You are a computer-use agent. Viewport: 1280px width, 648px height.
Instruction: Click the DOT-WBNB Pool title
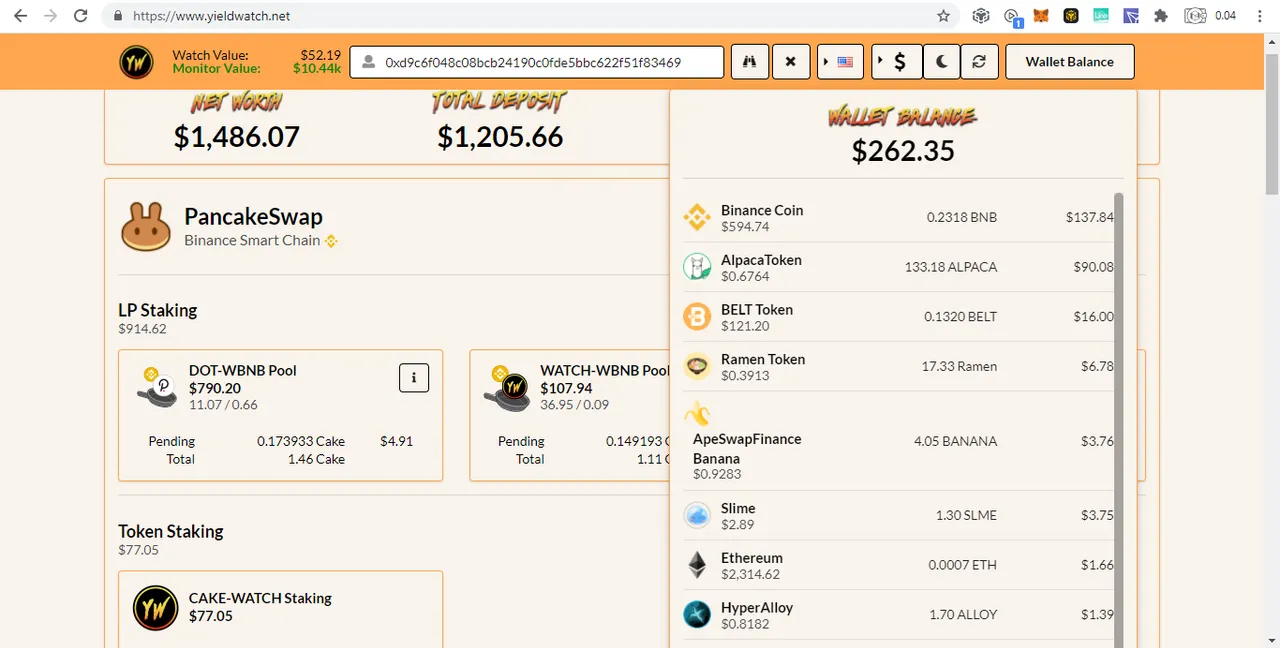click(x=243, y=370)
